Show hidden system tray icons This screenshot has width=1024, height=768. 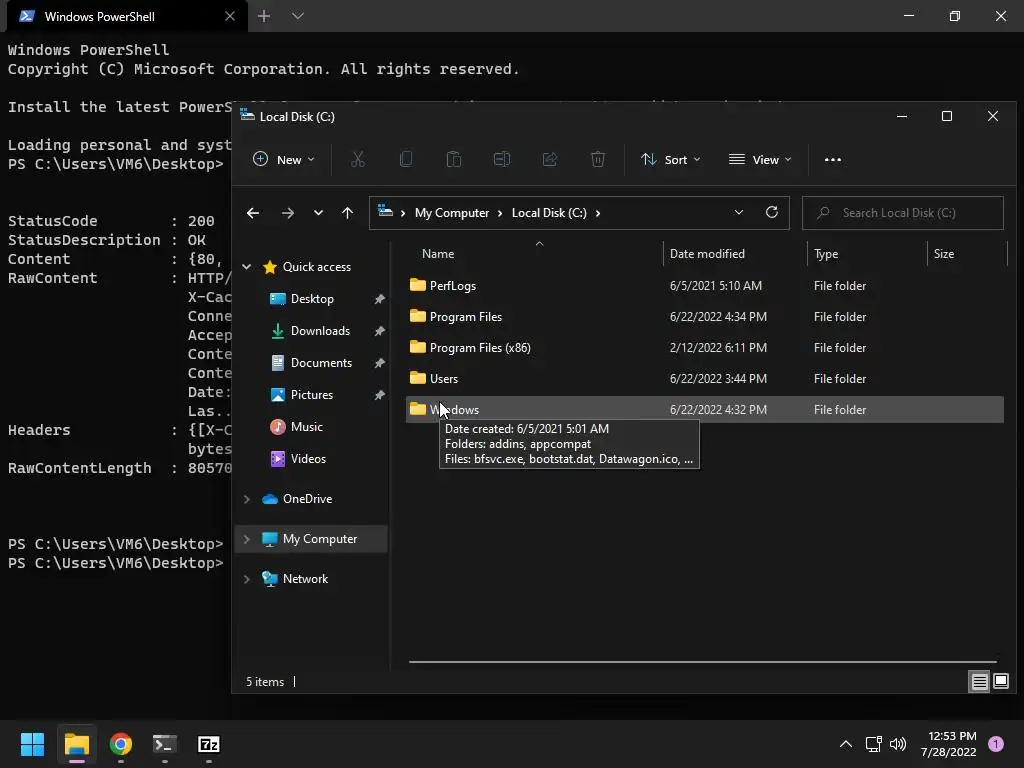(x=846, y=744)
